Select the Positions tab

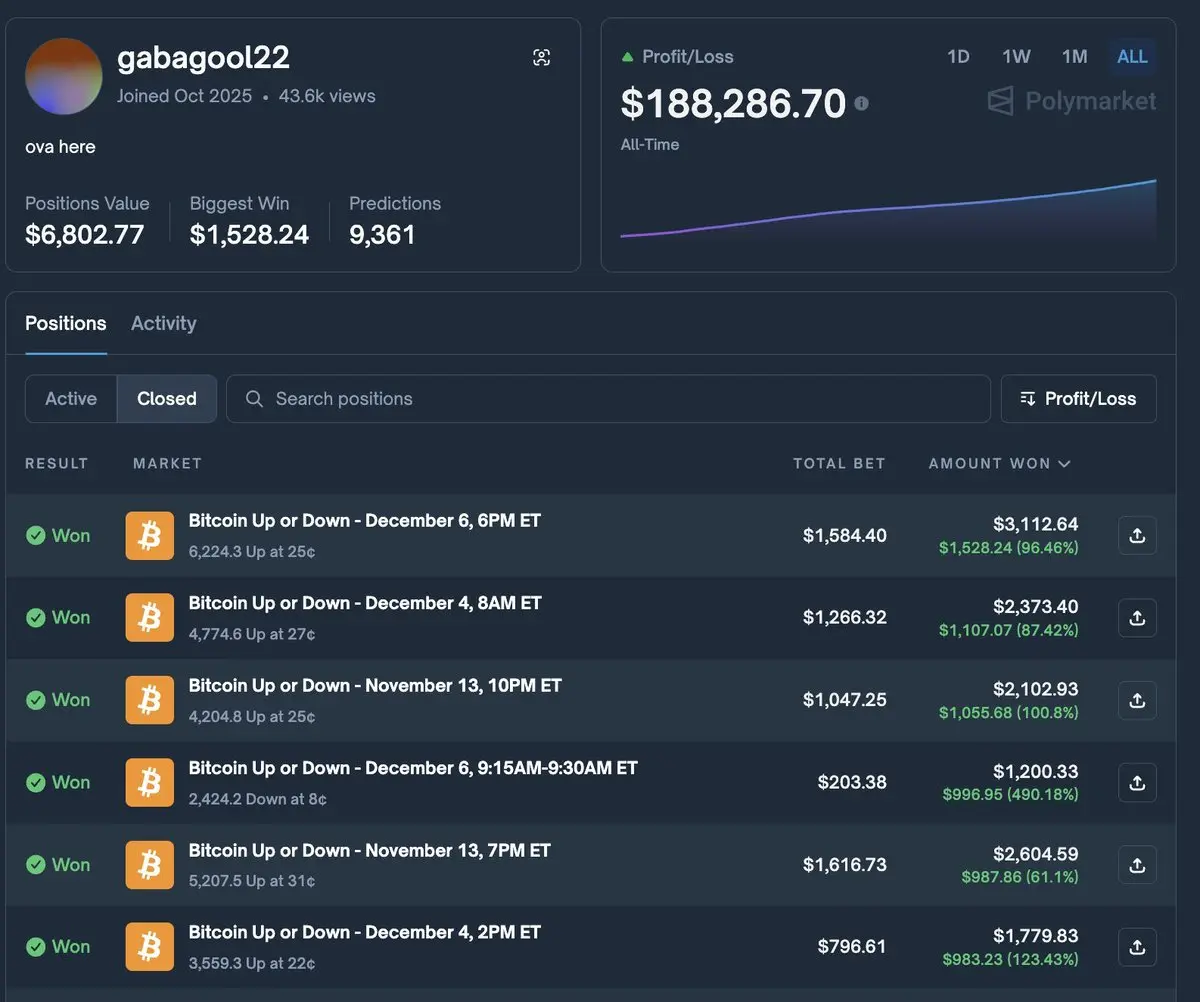point(65,323)
